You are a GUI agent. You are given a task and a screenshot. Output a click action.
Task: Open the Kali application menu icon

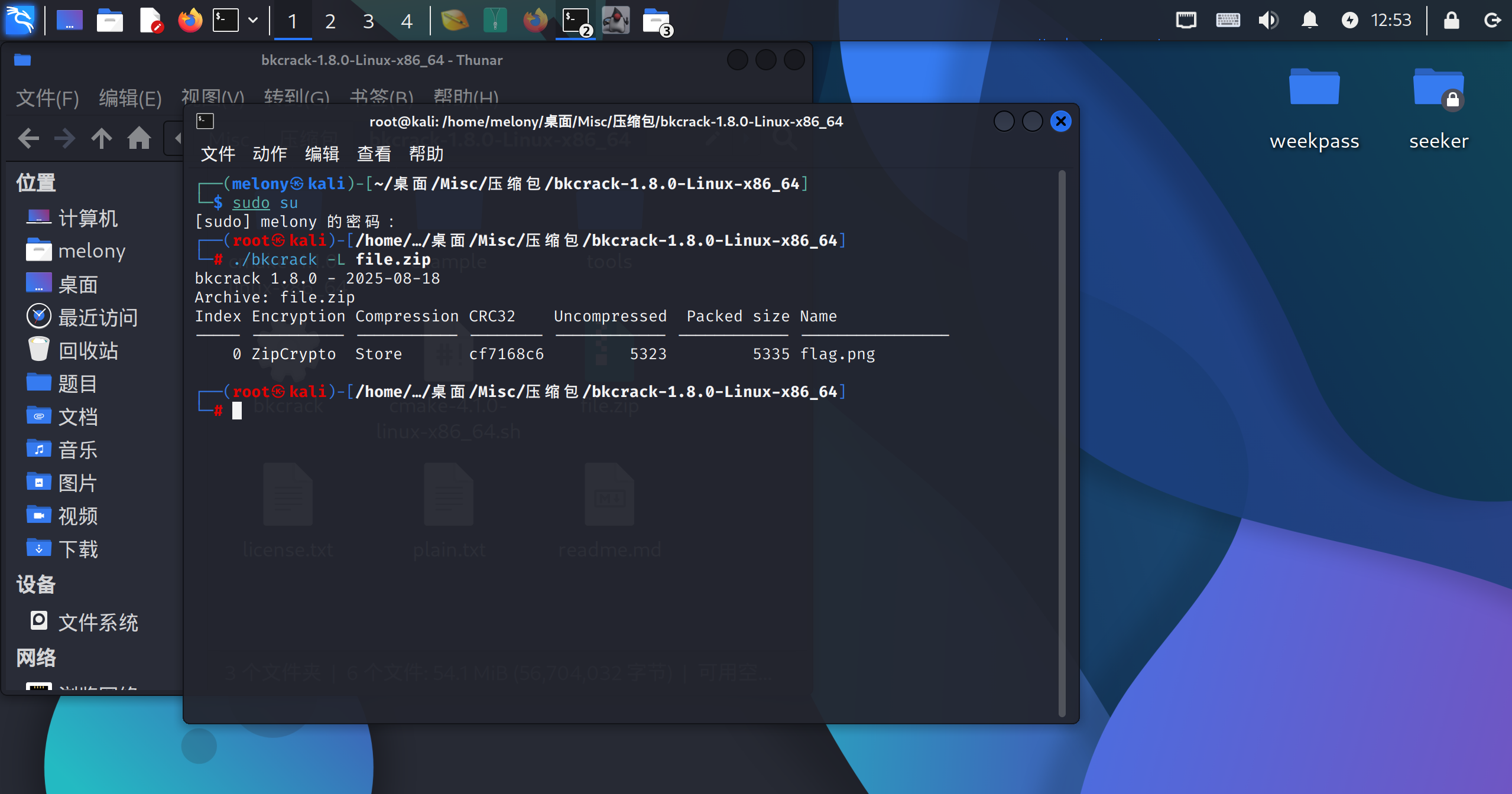pos(20,21)
